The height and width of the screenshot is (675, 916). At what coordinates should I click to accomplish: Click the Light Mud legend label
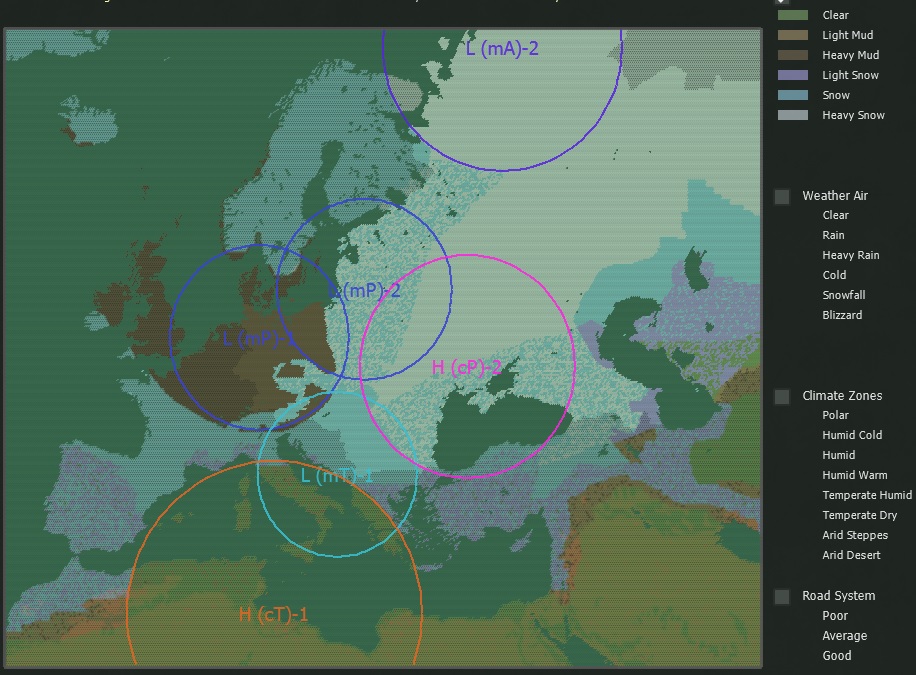(x=848, y=35)
